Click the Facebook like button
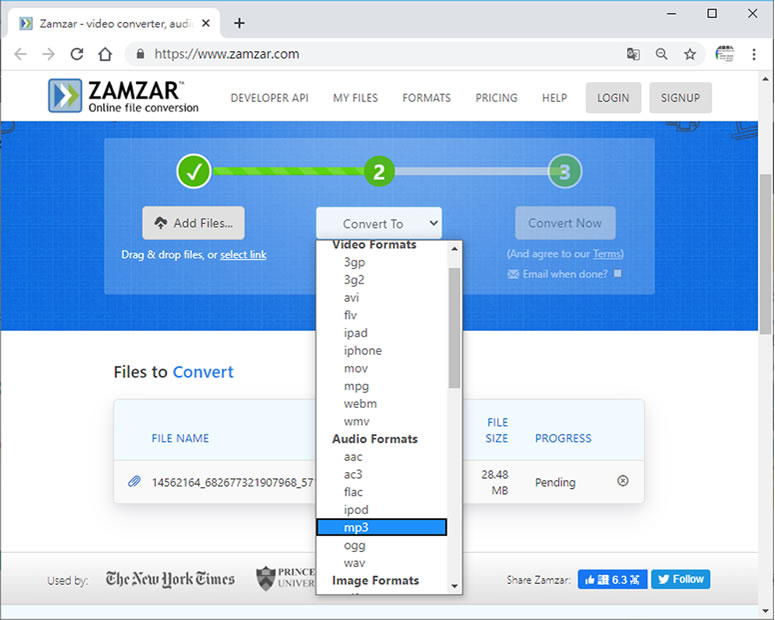This screenshot has height=620, width=775. coord(612,579)
